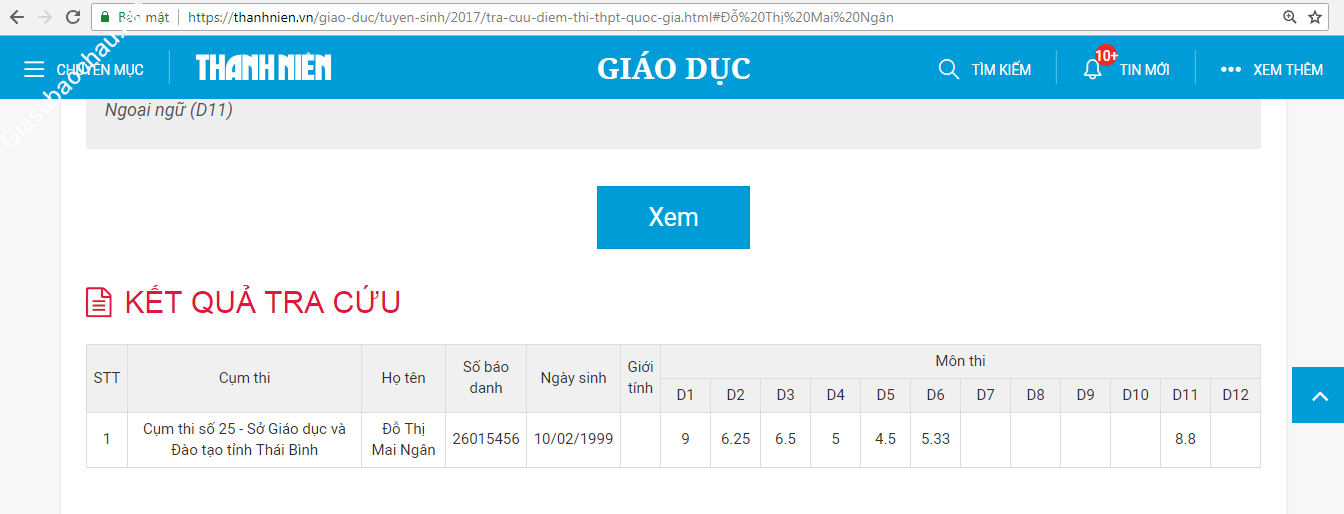The image size is (1344, 514).
Task: Click the D11 score cell 8.8
Action: 1185,439
